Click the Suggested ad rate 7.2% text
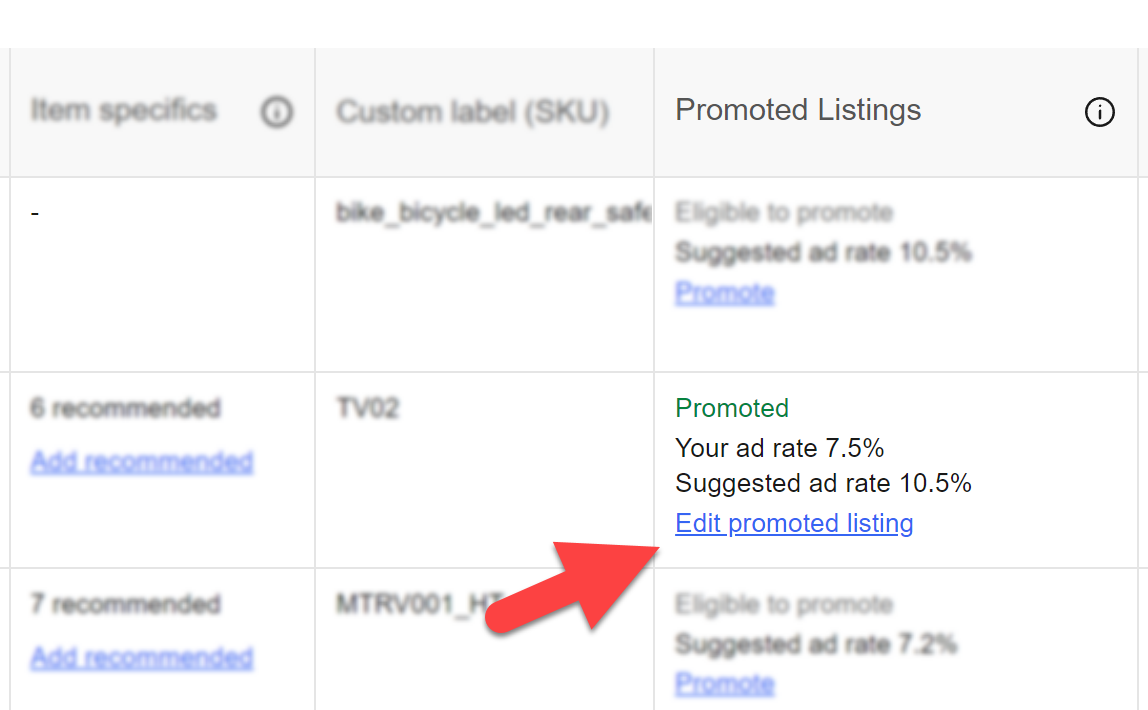 815,644
